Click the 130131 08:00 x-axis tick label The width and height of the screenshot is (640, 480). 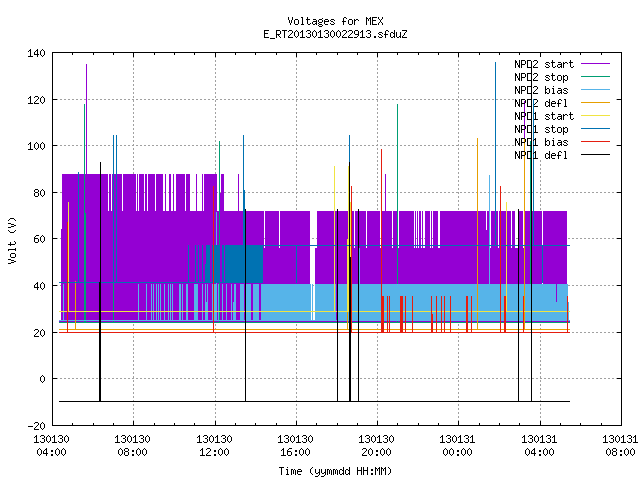(620, 446)
